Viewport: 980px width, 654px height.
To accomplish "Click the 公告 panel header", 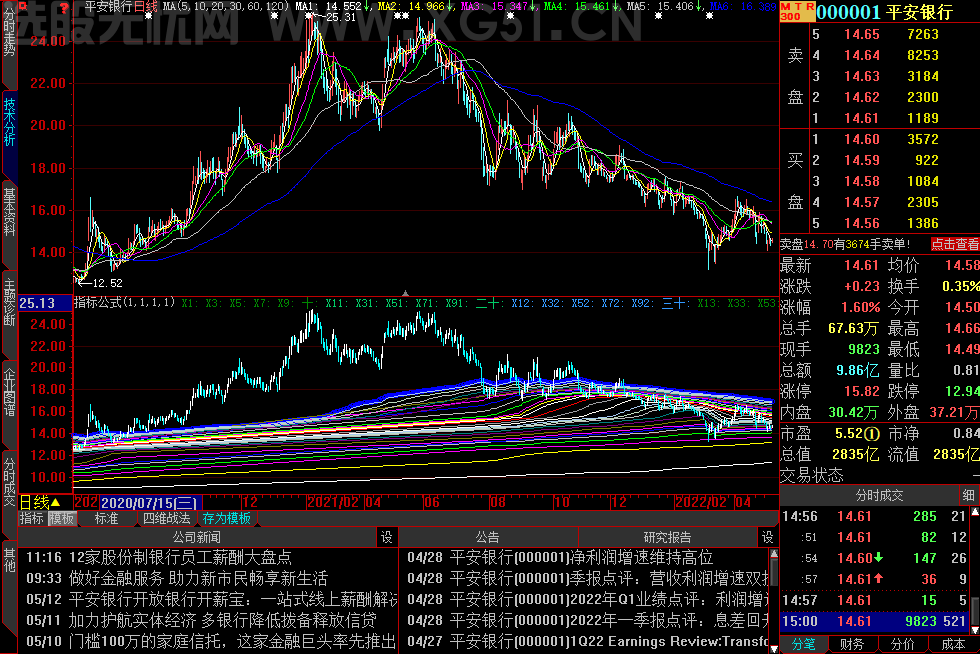I will (x=488, y=537).
